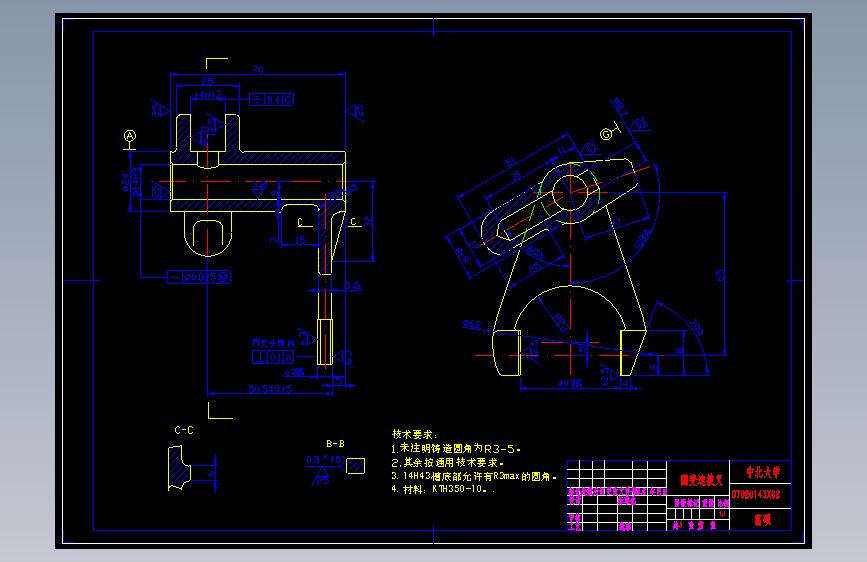Select note 1 about R3-5 casting fillets
The image size is (867, 562).
point(456,448)
